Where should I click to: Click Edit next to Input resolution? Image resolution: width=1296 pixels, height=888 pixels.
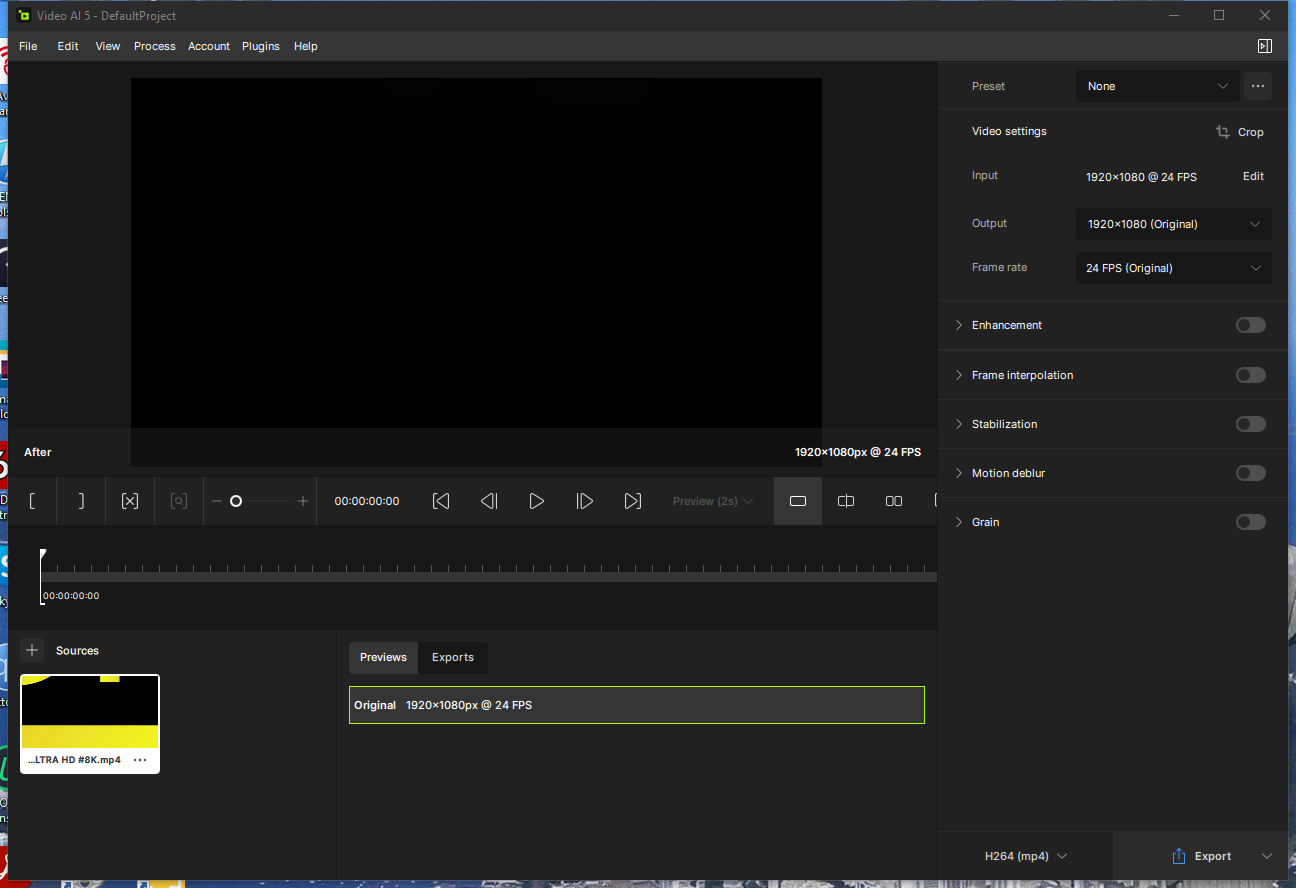(x=1253, y=176)
